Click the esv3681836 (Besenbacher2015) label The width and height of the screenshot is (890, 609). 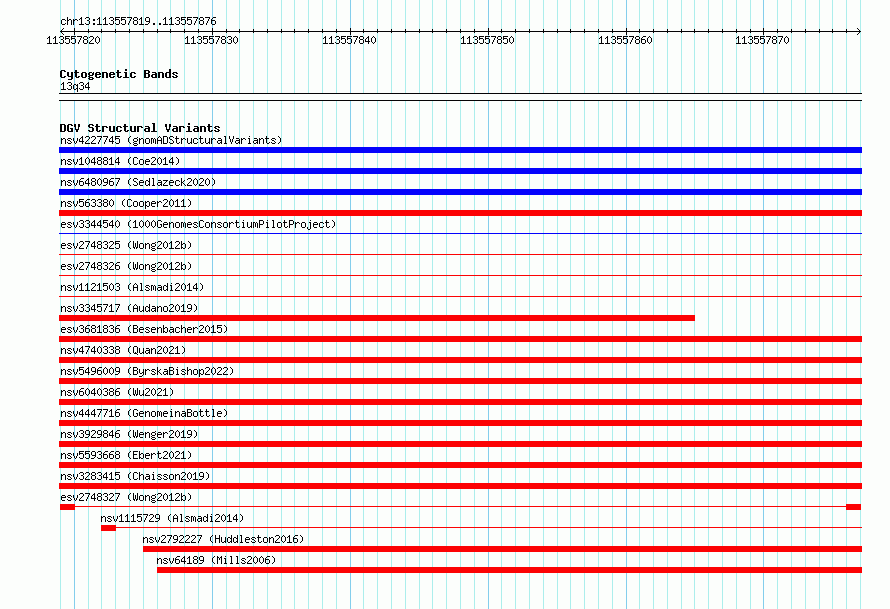coord(144,329)
